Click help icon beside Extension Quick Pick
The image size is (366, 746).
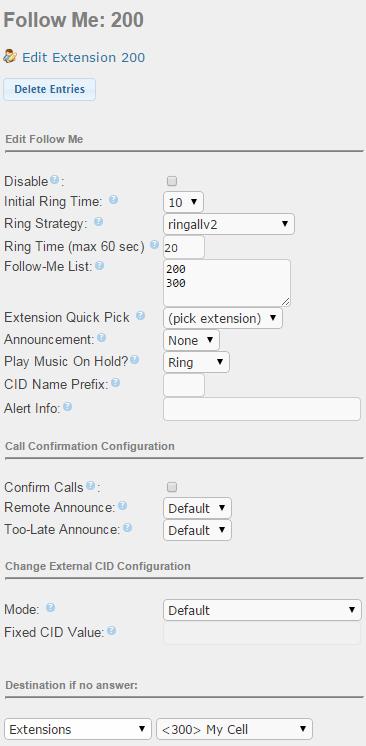140,316
